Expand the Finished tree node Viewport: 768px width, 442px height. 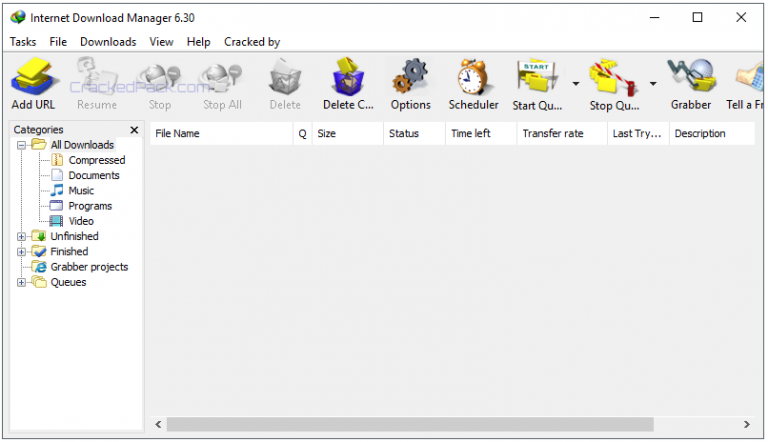[22, 252]
